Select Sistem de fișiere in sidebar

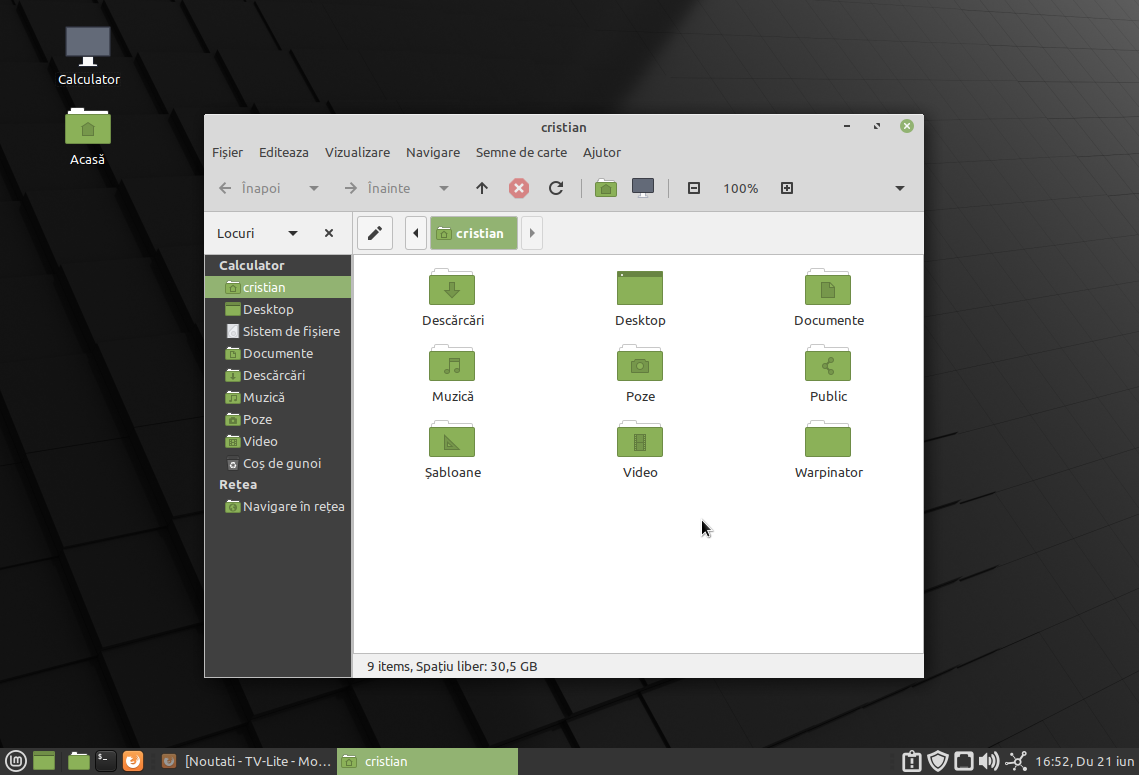tap(290, 331)
